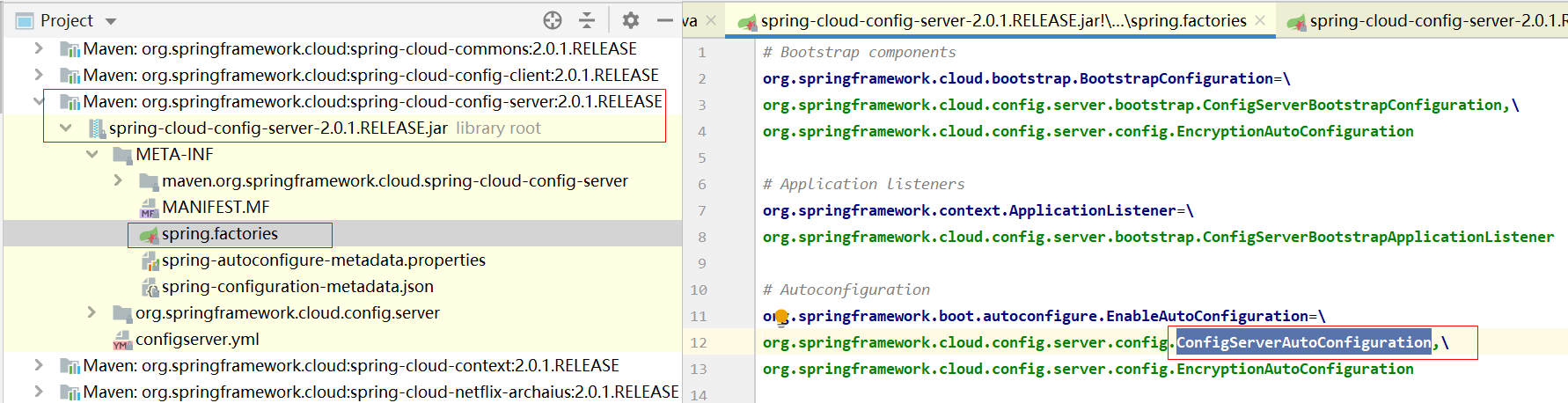Collapse the META-INF folder

[92, 154]
